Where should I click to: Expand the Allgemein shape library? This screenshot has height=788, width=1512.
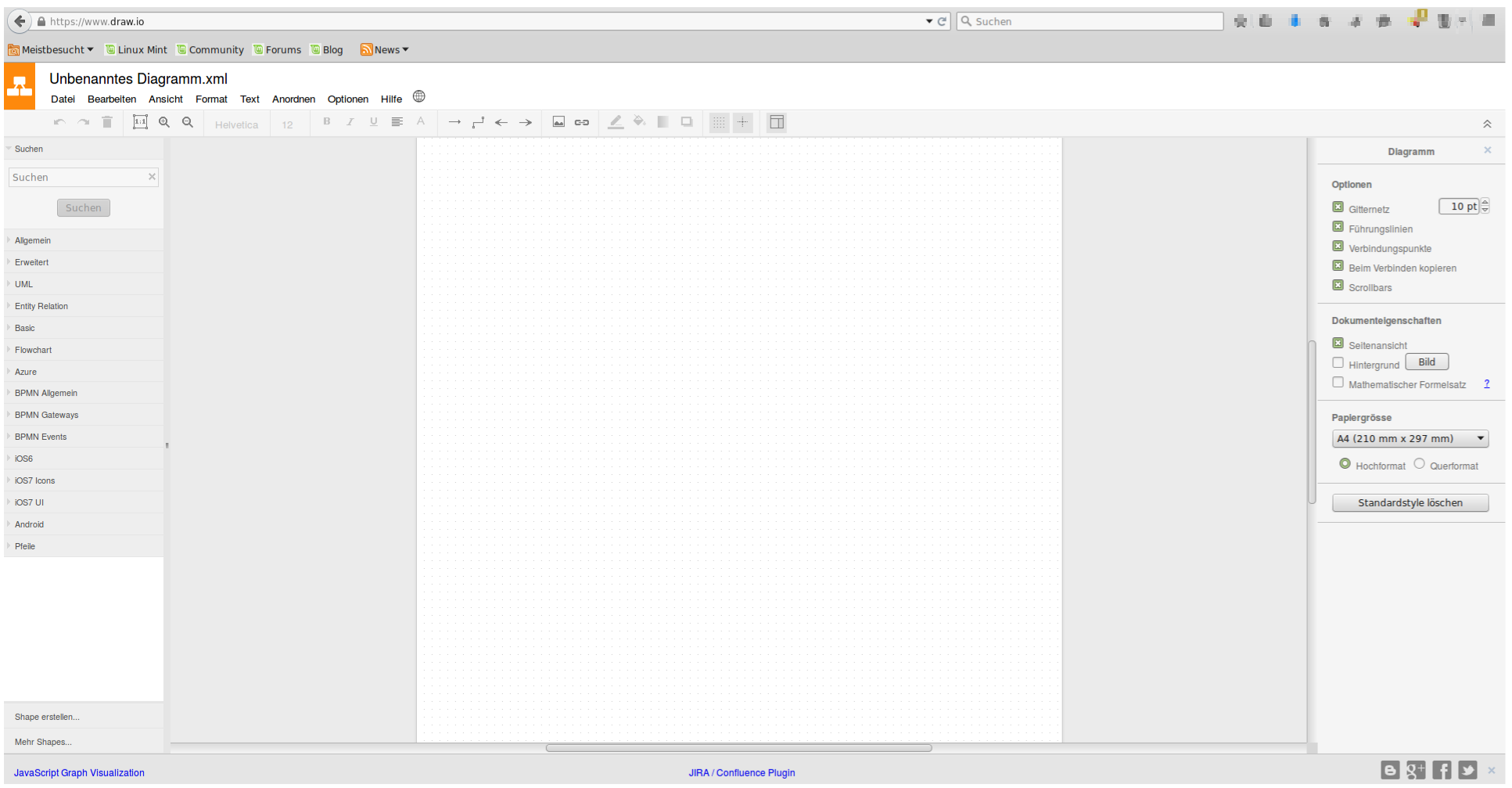(x=84, y=240)
